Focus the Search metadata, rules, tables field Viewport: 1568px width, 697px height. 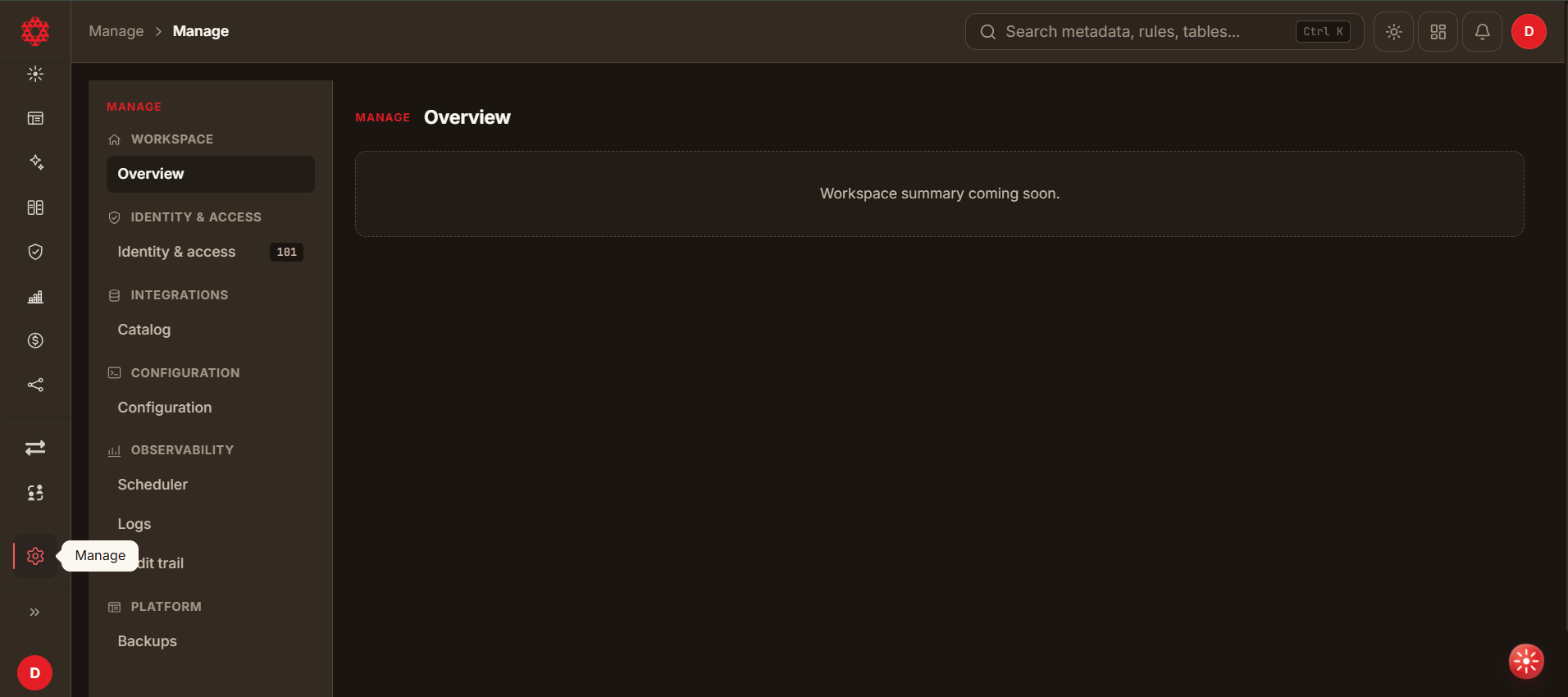tap(1165, 32)
